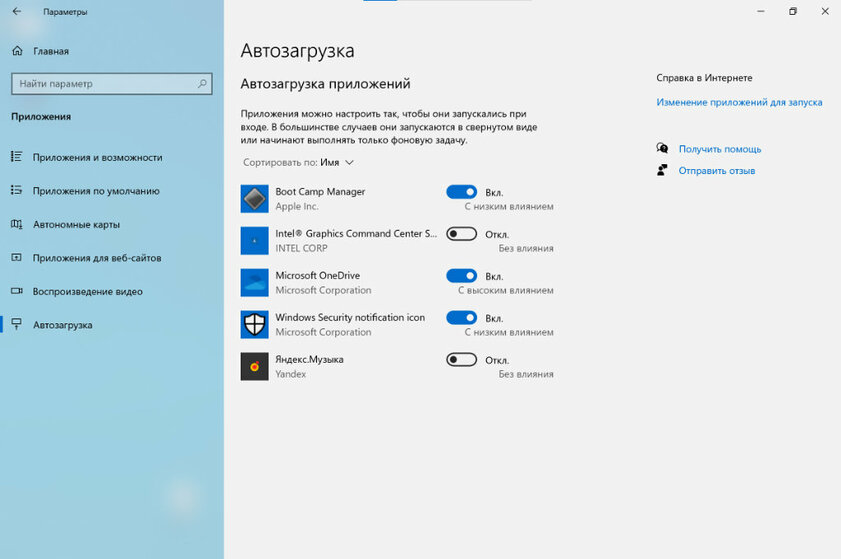Click the Yandex publisher text
The image size is (841, 559).
click(290, 374)
